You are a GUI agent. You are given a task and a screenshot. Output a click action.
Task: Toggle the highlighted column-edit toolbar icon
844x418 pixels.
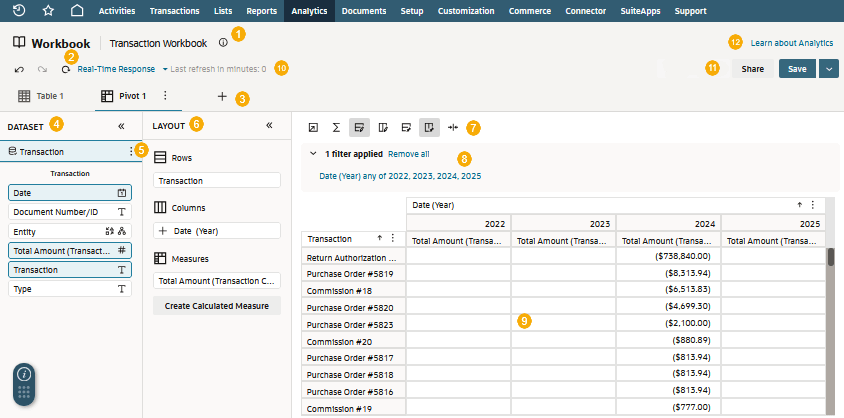430,127
